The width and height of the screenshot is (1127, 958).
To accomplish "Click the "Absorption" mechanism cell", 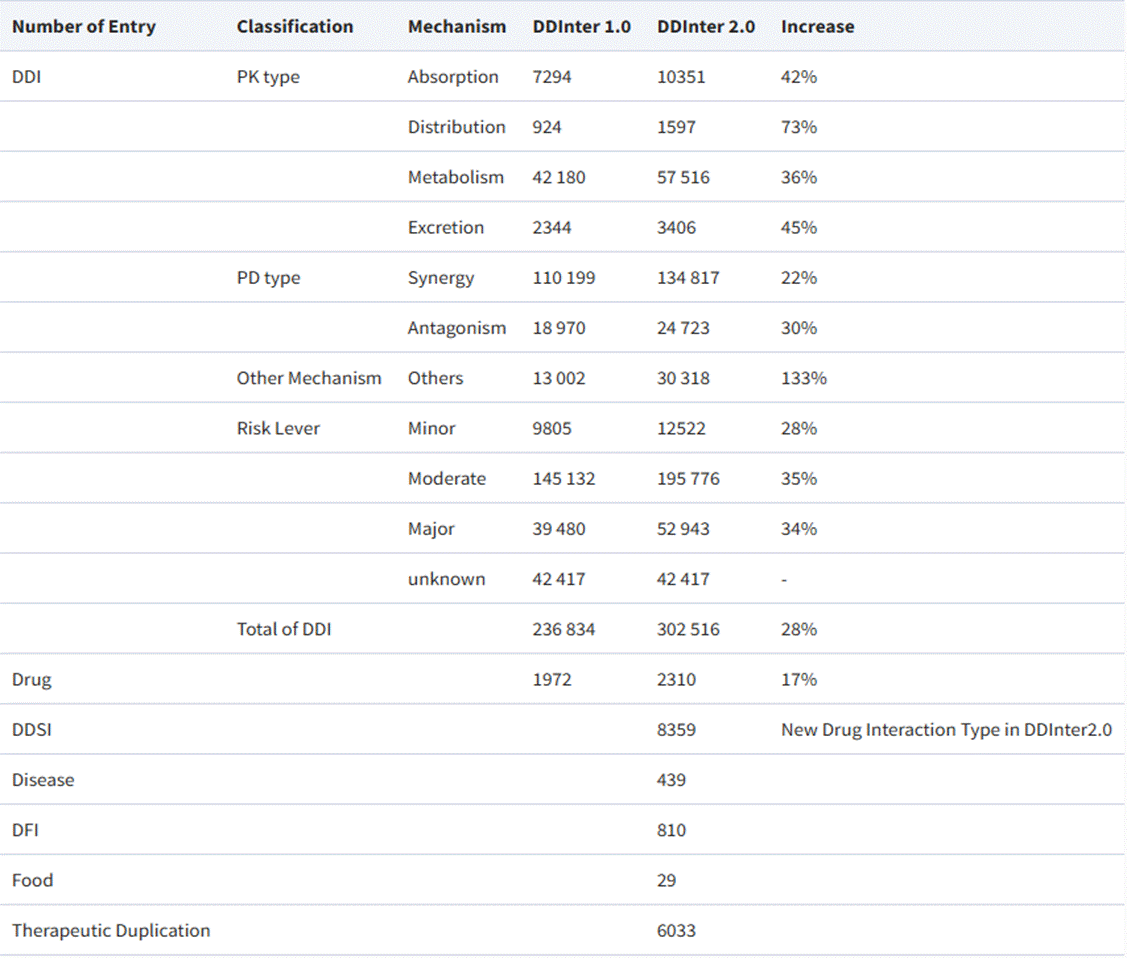I will [x=453, y=77].
